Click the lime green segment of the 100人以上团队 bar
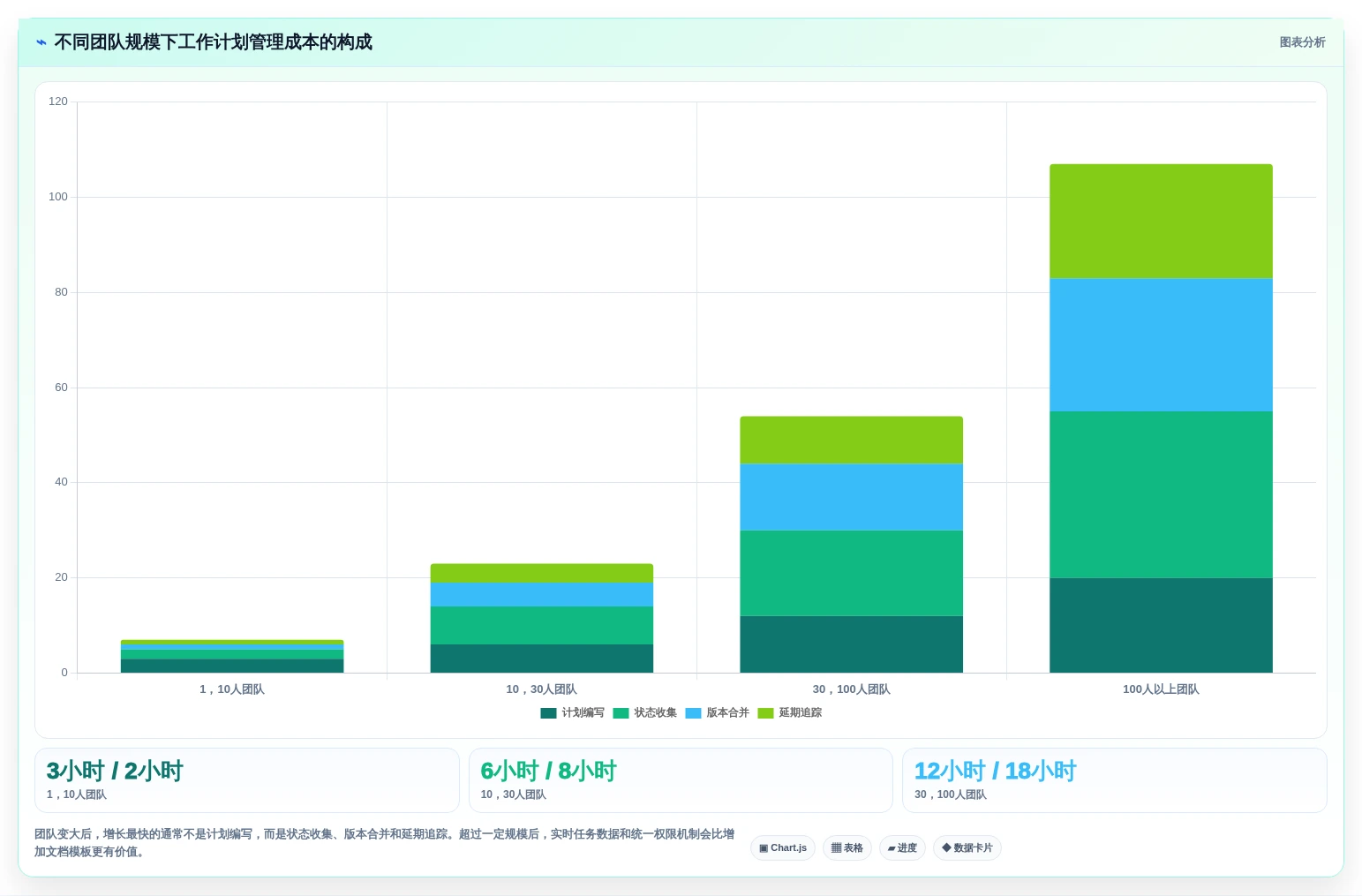Viewport: 1362px width, 896px height. (1161, 222)
